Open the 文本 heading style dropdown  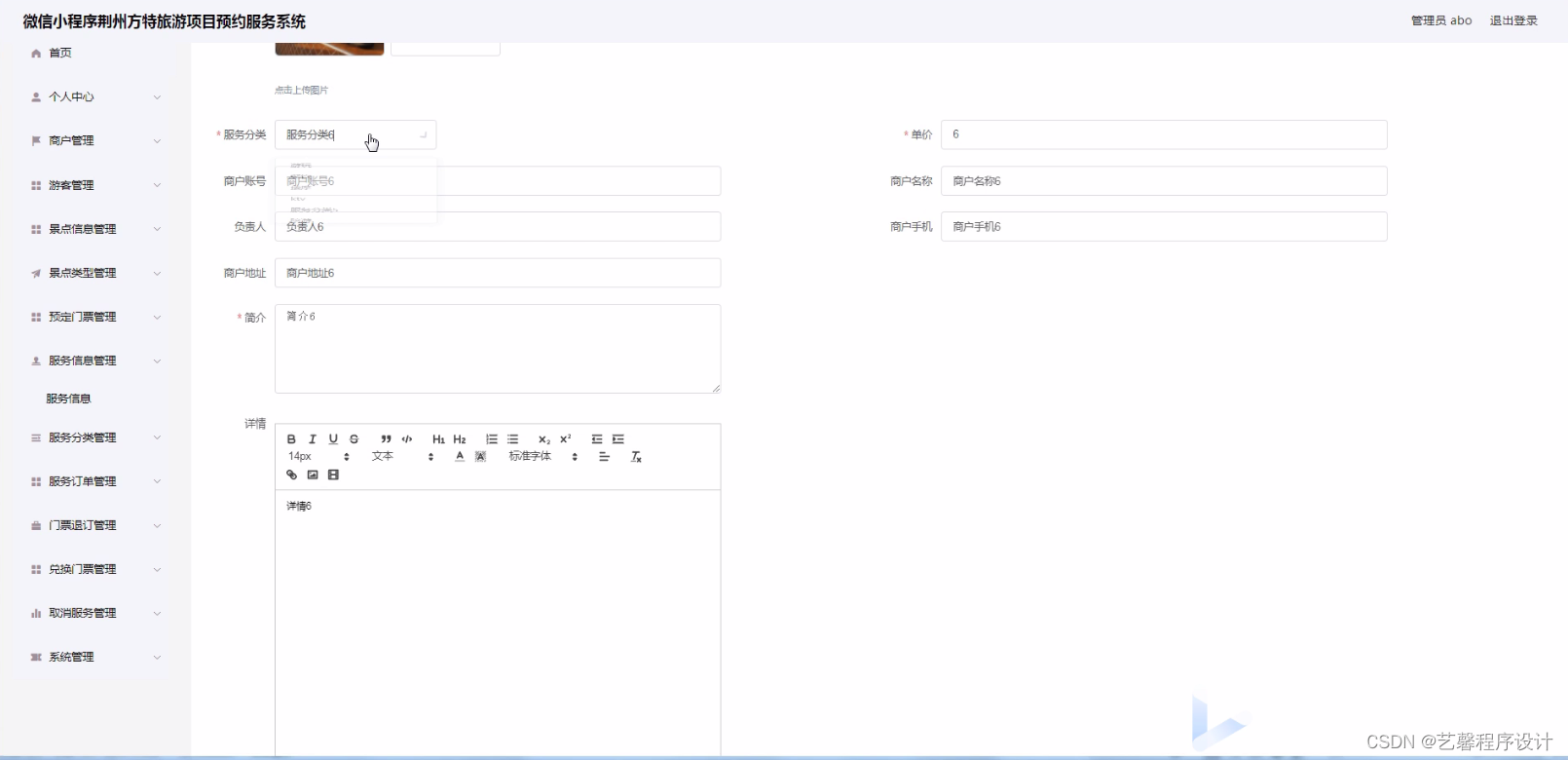tap(402, 457)
